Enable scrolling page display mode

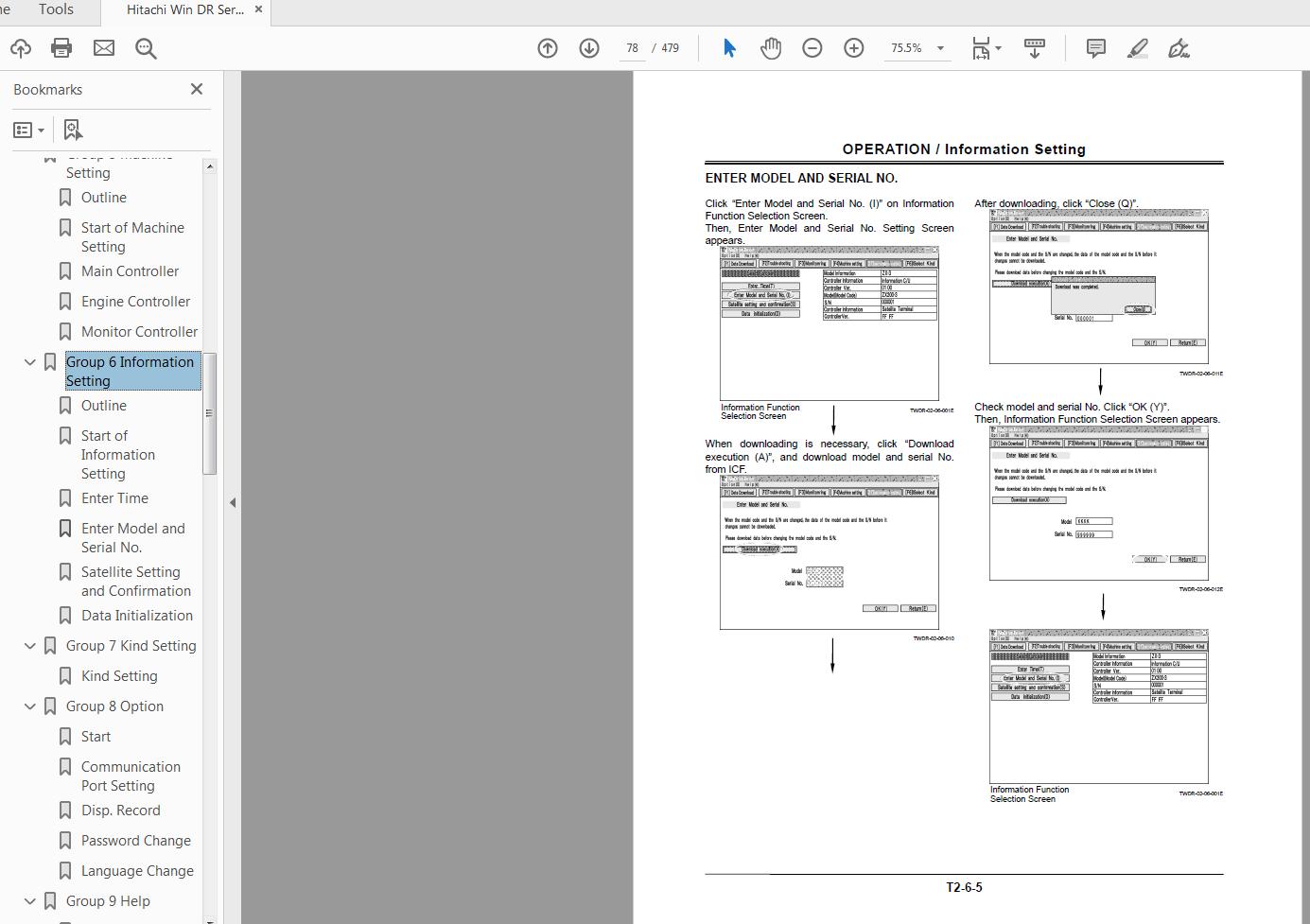[x=1034, y=47]
